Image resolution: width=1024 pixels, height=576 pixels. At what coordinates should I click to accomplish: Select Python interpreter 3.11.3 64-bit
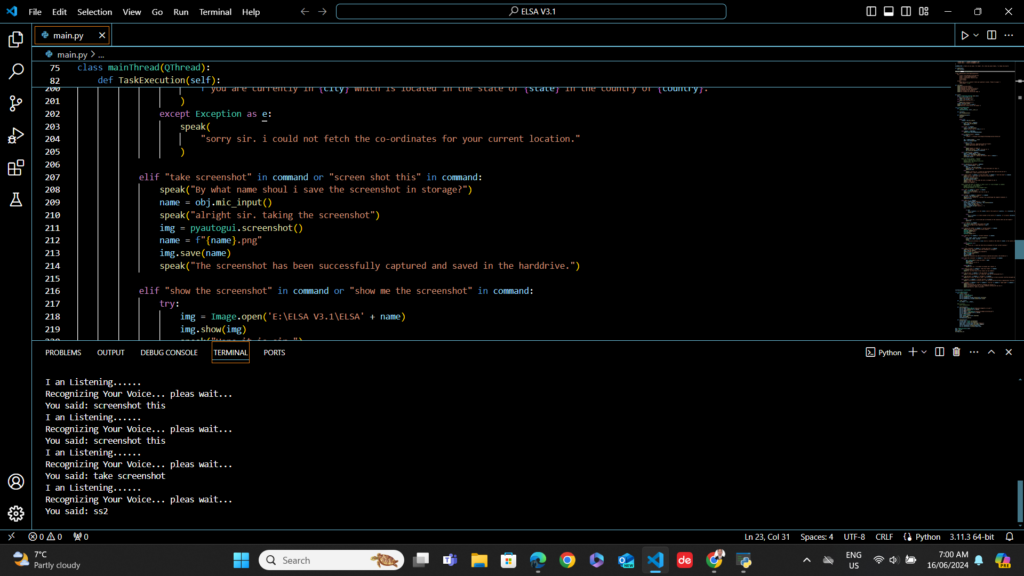(972, 537)
